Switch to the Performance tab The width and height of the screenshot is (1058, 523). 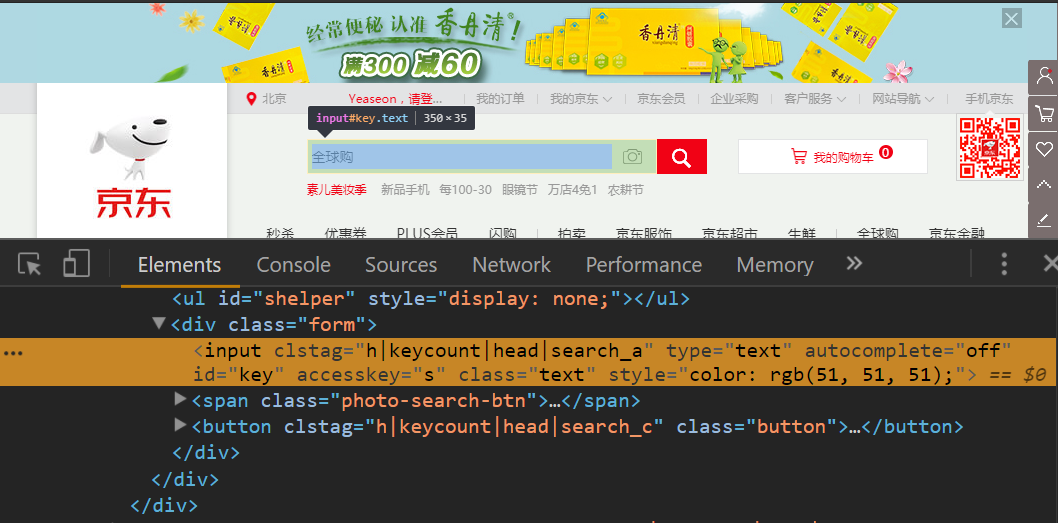point(644,265)
